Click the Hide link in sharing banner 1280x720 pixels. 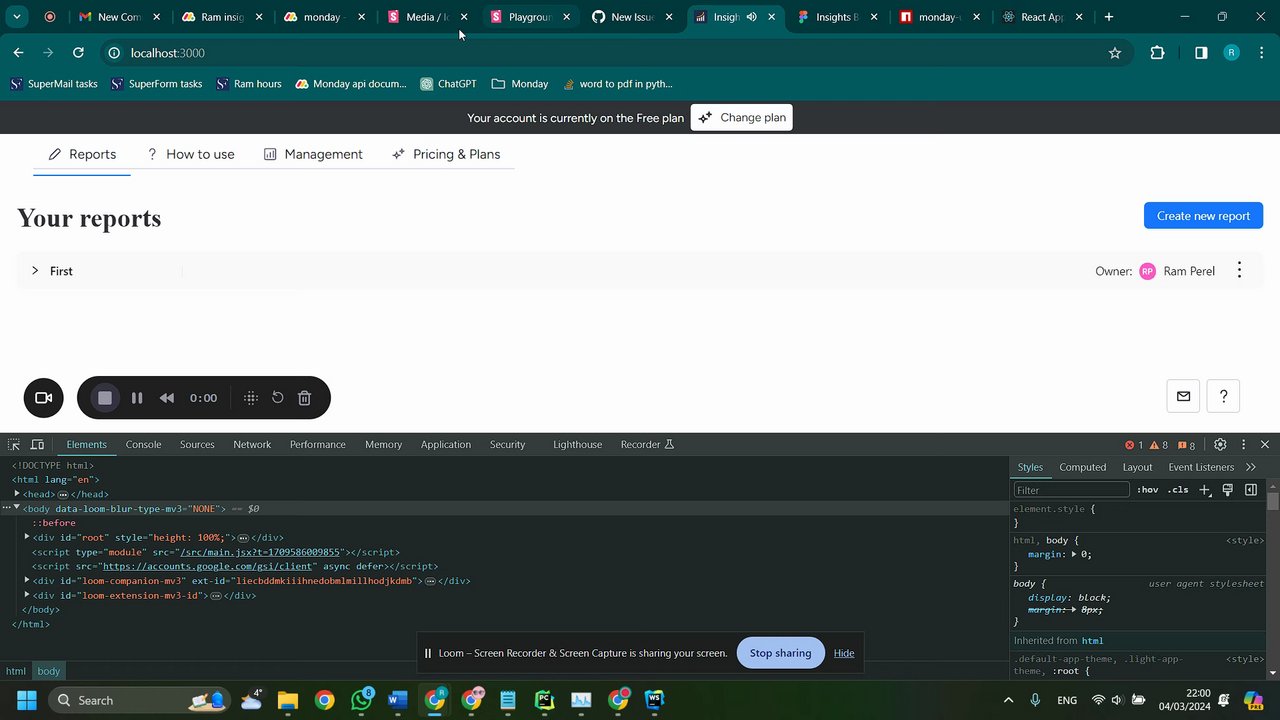point(844,653)
